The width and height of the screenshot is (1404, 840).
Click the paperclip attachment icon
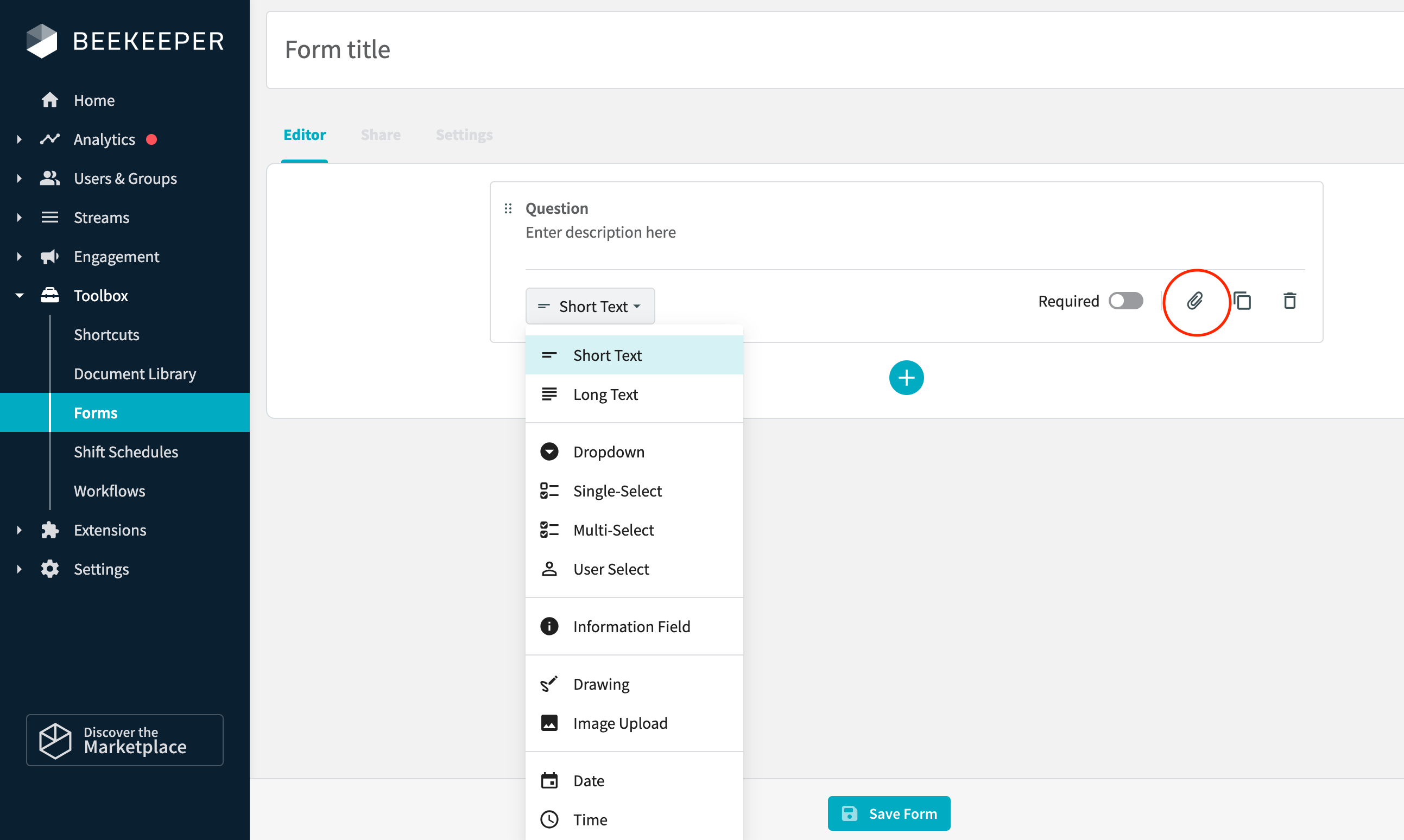click(x=1195, y=301)
